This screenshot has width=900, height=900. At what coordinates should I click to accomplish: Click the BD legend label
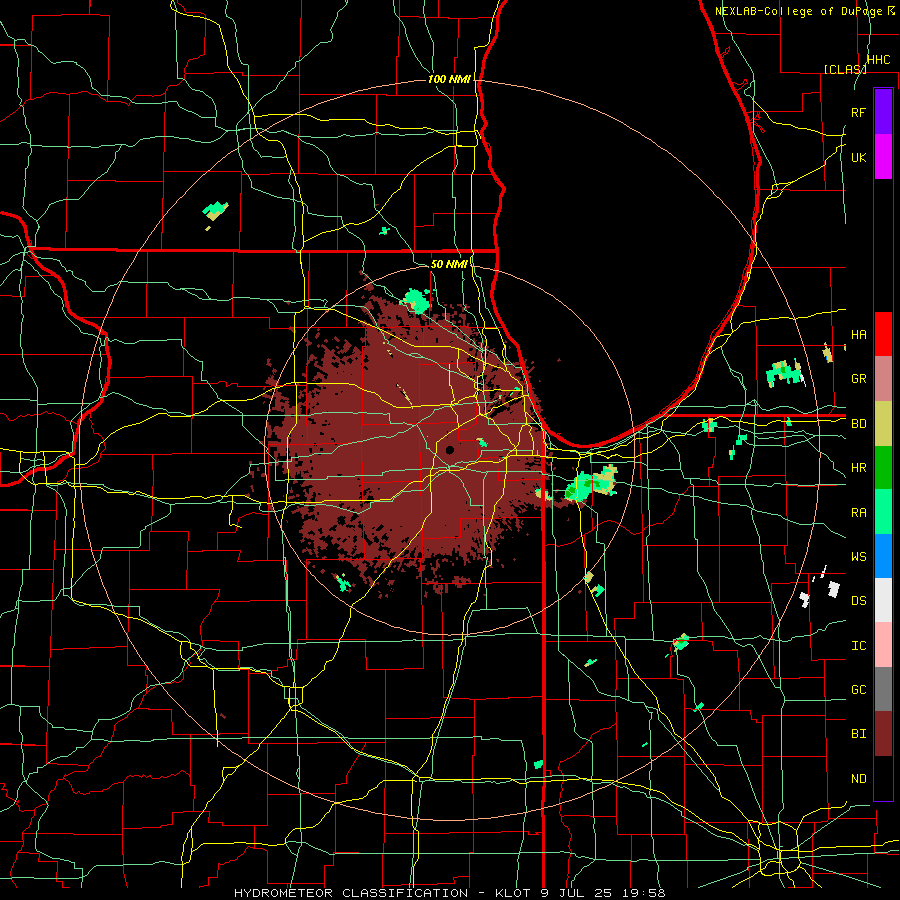point(858,424)
